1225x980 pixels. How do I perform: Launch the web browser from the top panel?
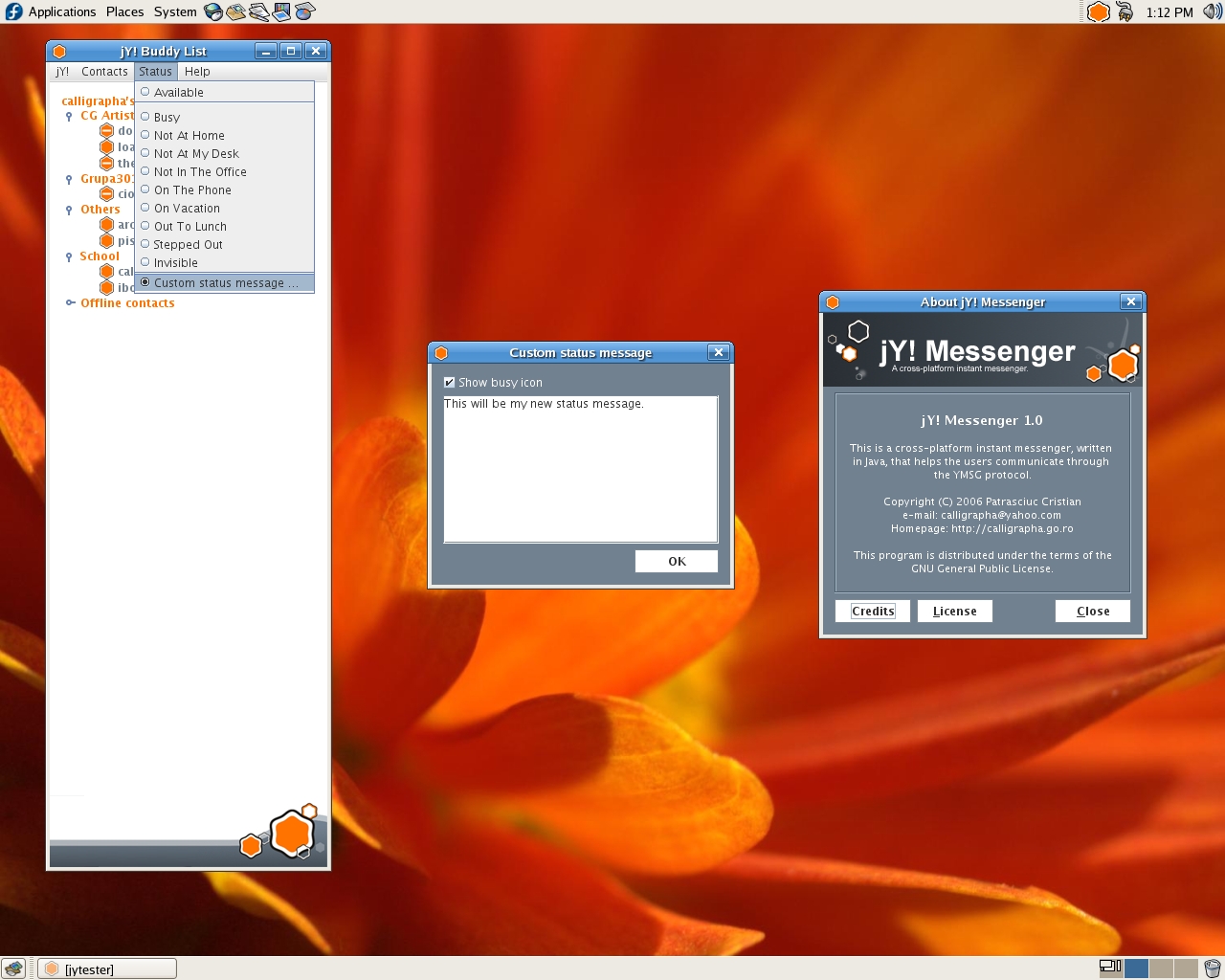click(x=212, y=11)
